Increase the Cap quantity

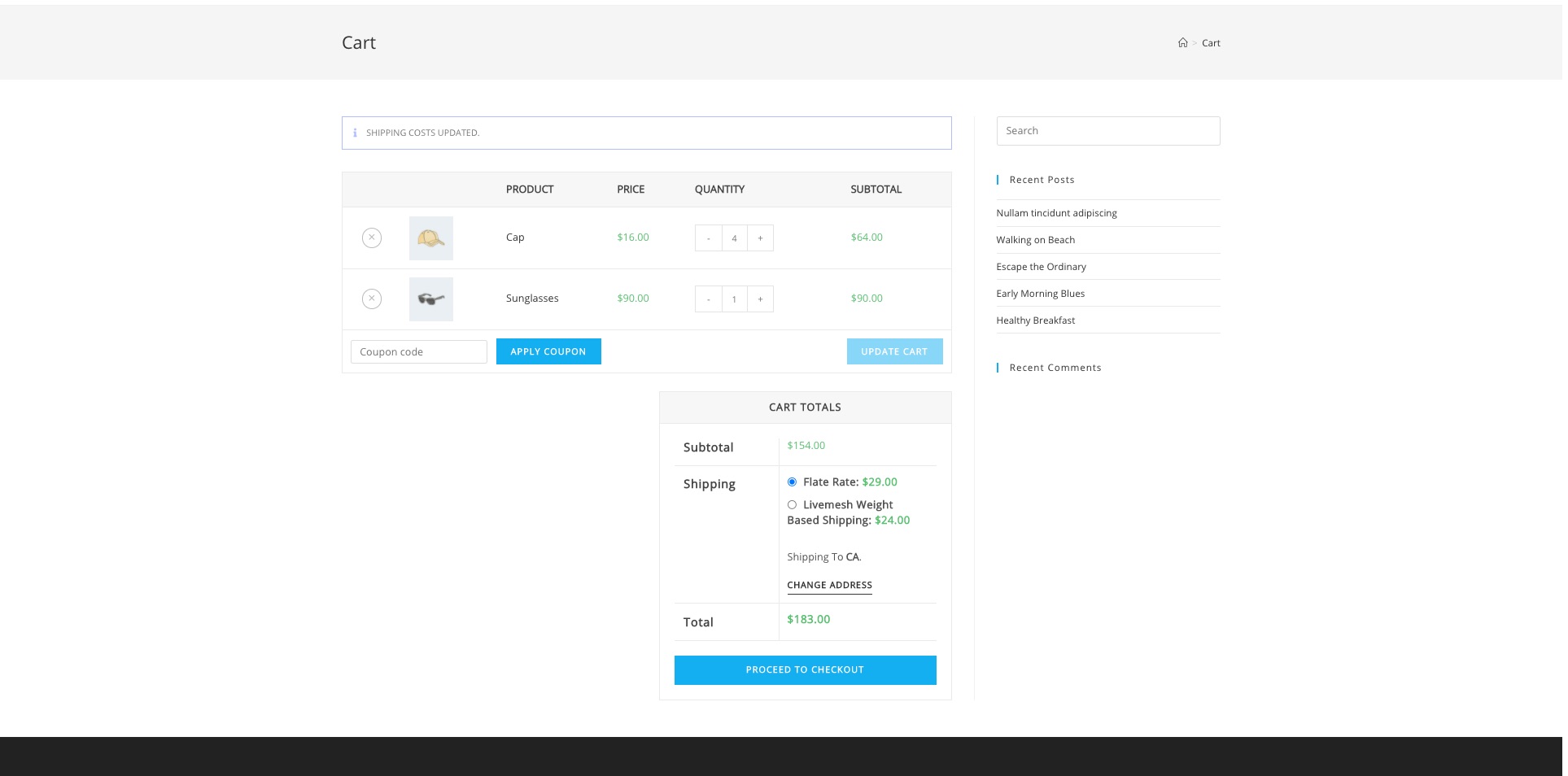(760, 238)
